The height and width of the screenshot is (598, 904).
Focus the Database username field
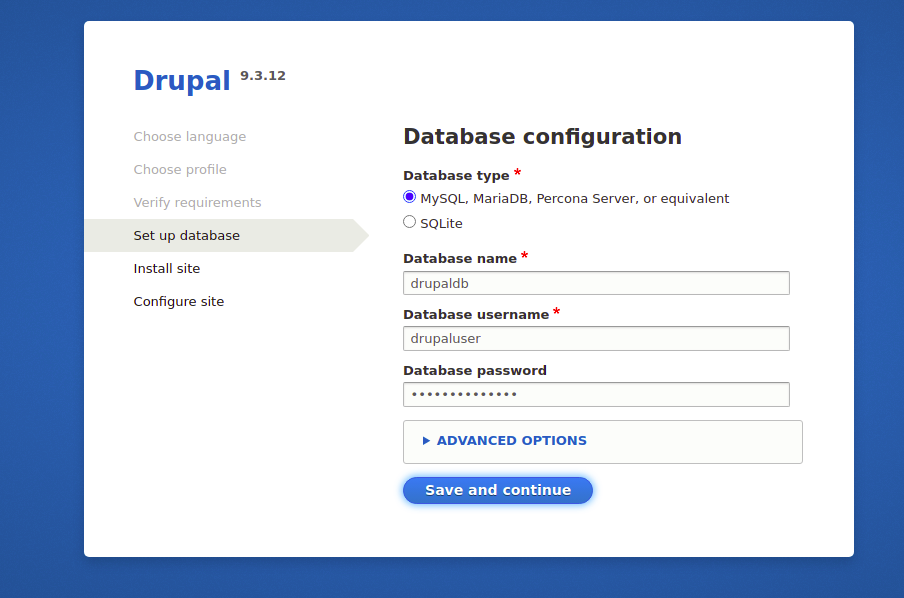(596, 339)
